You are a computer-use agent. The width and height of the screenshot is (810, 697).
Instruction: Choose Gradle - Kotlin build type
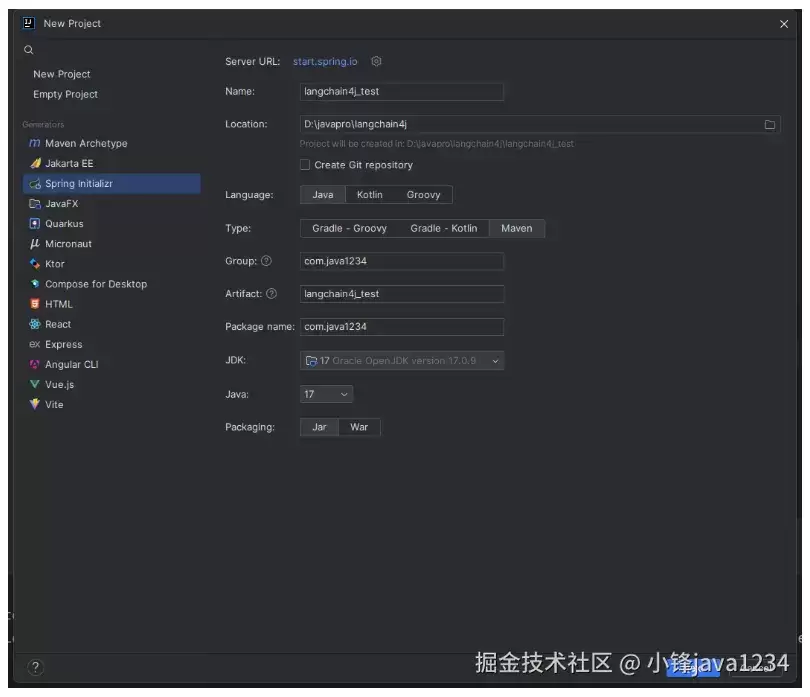[x=444, y=228]
